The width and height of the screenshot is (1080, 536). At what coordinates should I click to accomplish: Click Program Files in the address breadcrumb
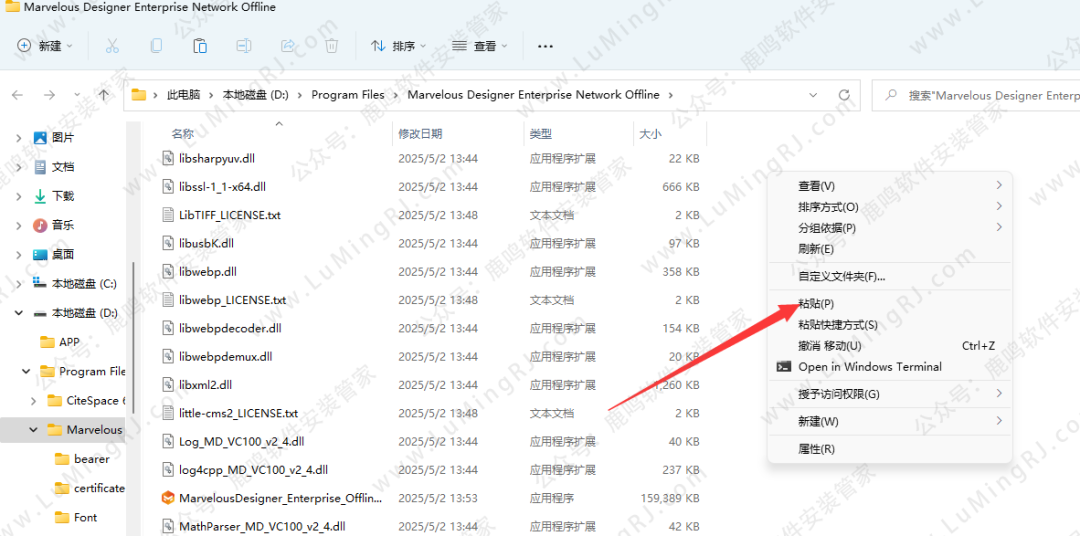point(347,95)
